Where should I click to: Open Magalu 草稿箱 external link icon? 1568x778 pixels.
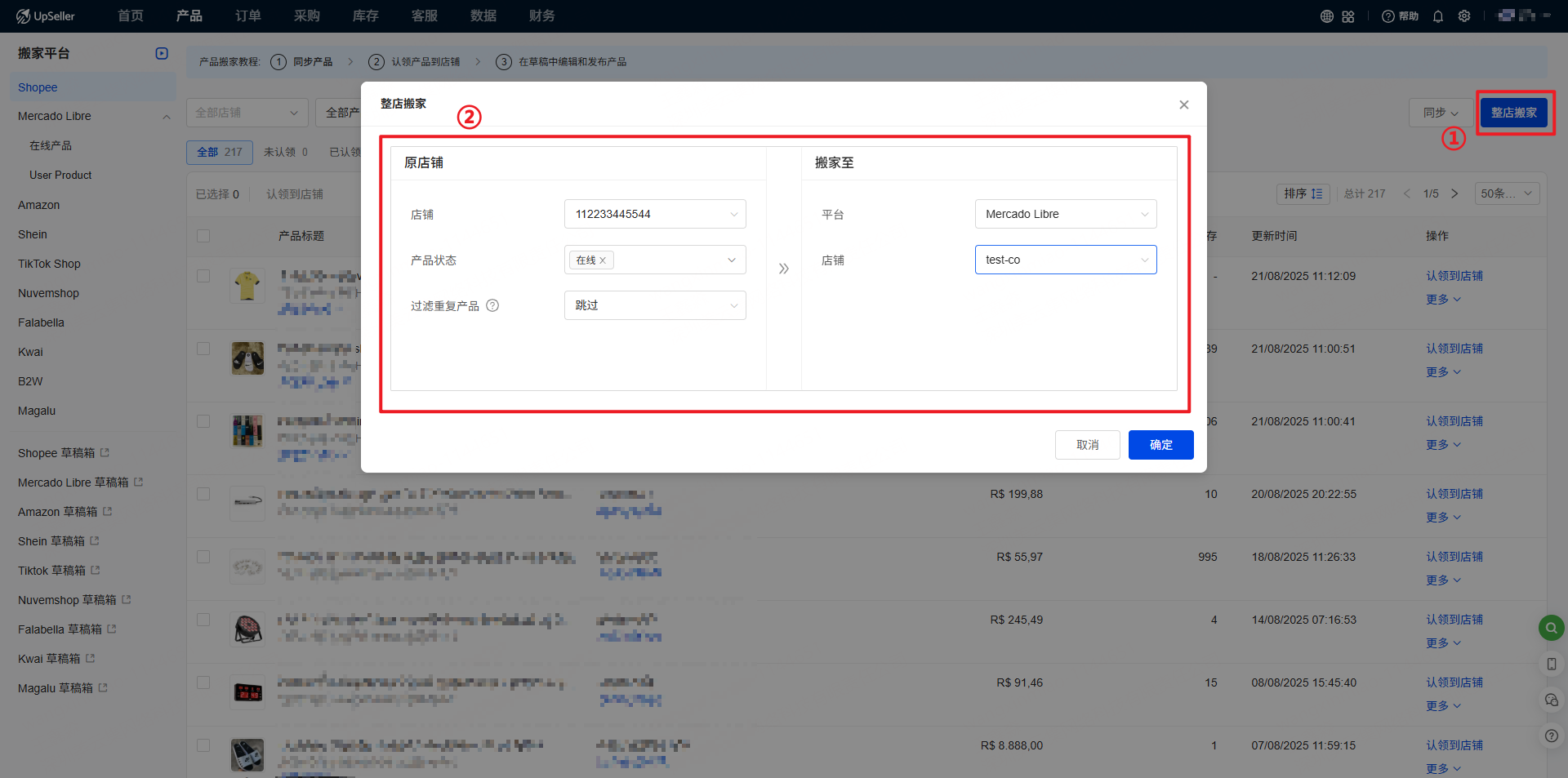(x=103, y=687)
